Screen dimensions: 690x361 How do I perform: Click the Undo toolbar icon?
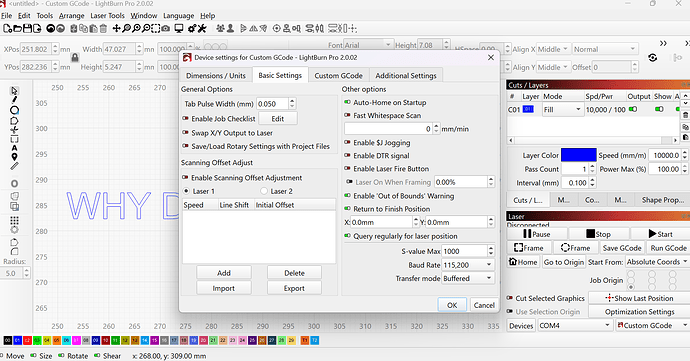[51, 29]
